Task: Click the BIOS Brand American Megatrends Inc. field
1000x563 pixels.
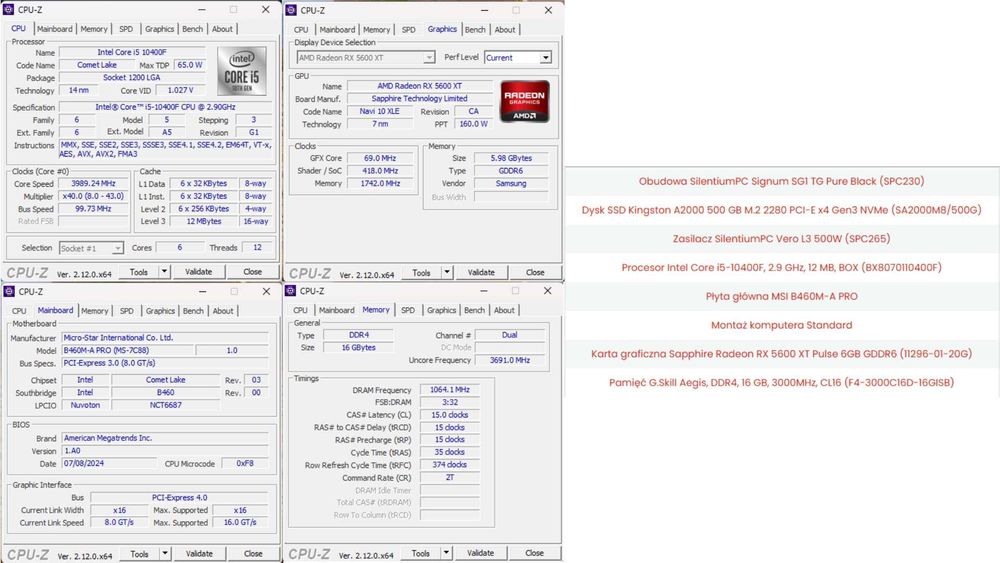Action: 165,438
